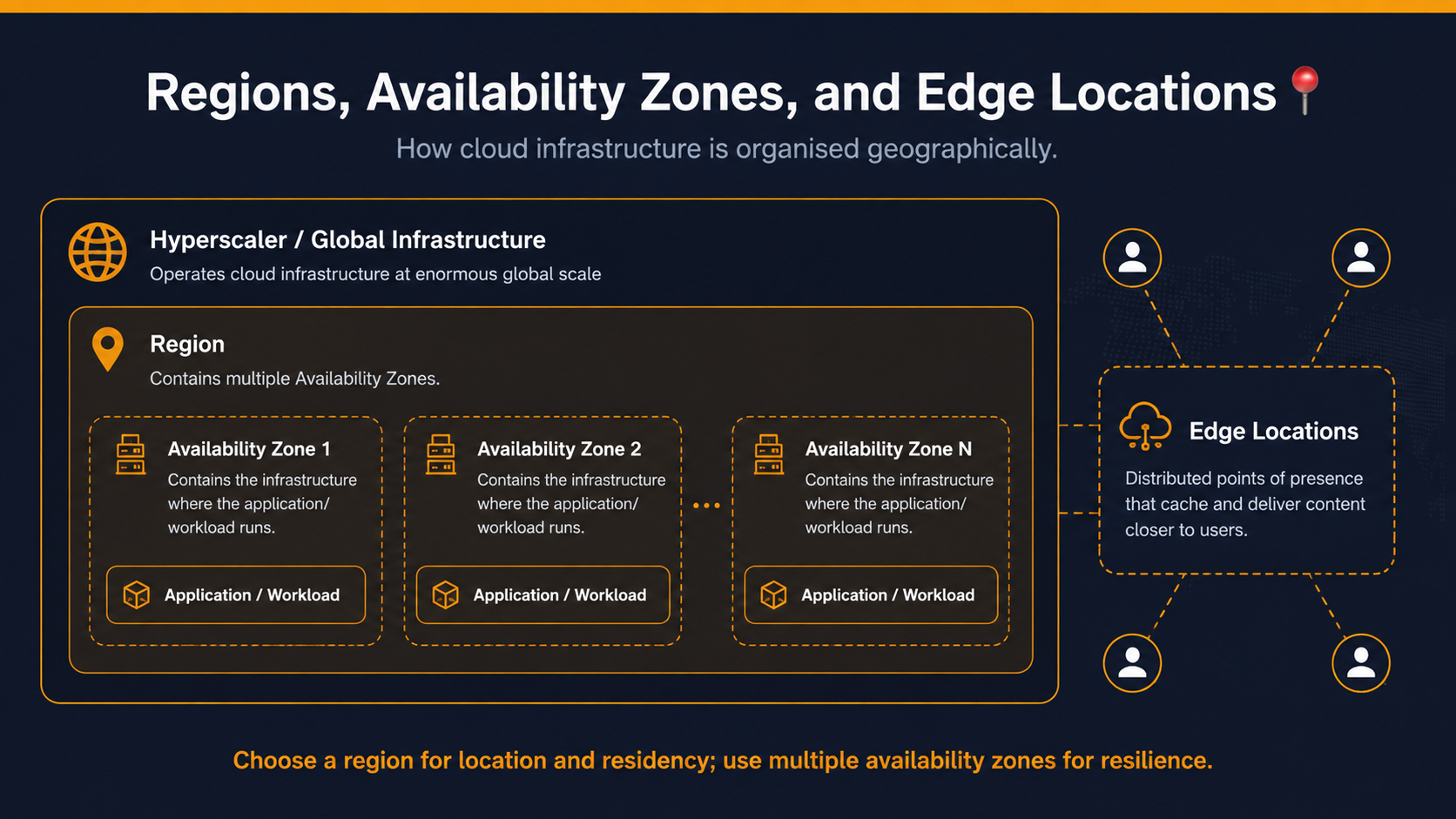Click the cube icon in Zone 1 workload
The width and height of the screenshot is (1456, 819).
point(137,595)
